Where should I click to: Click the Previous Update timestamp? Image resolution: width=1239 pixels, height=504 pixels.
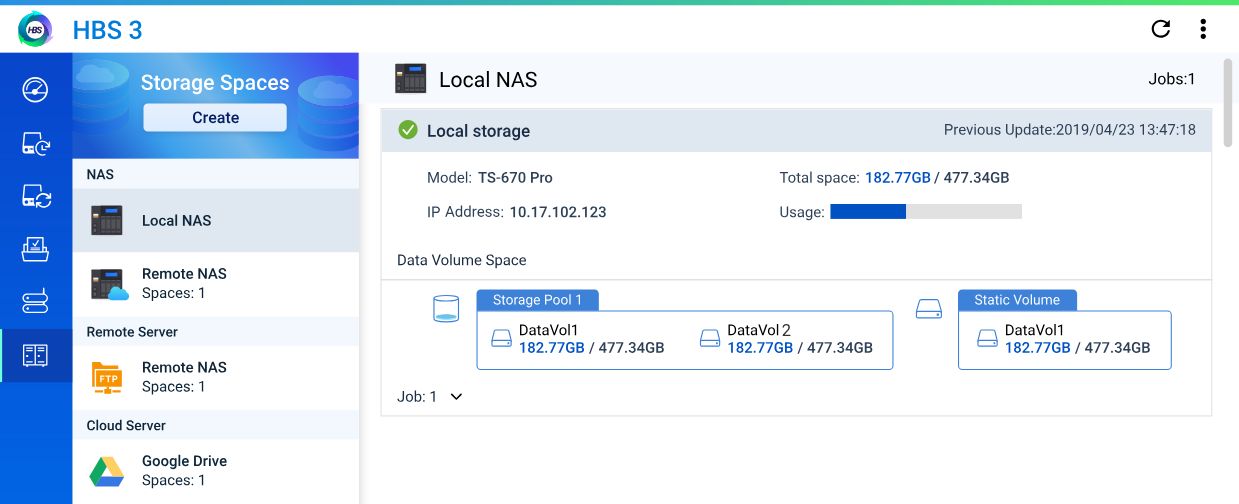[x=1070, y=130]
